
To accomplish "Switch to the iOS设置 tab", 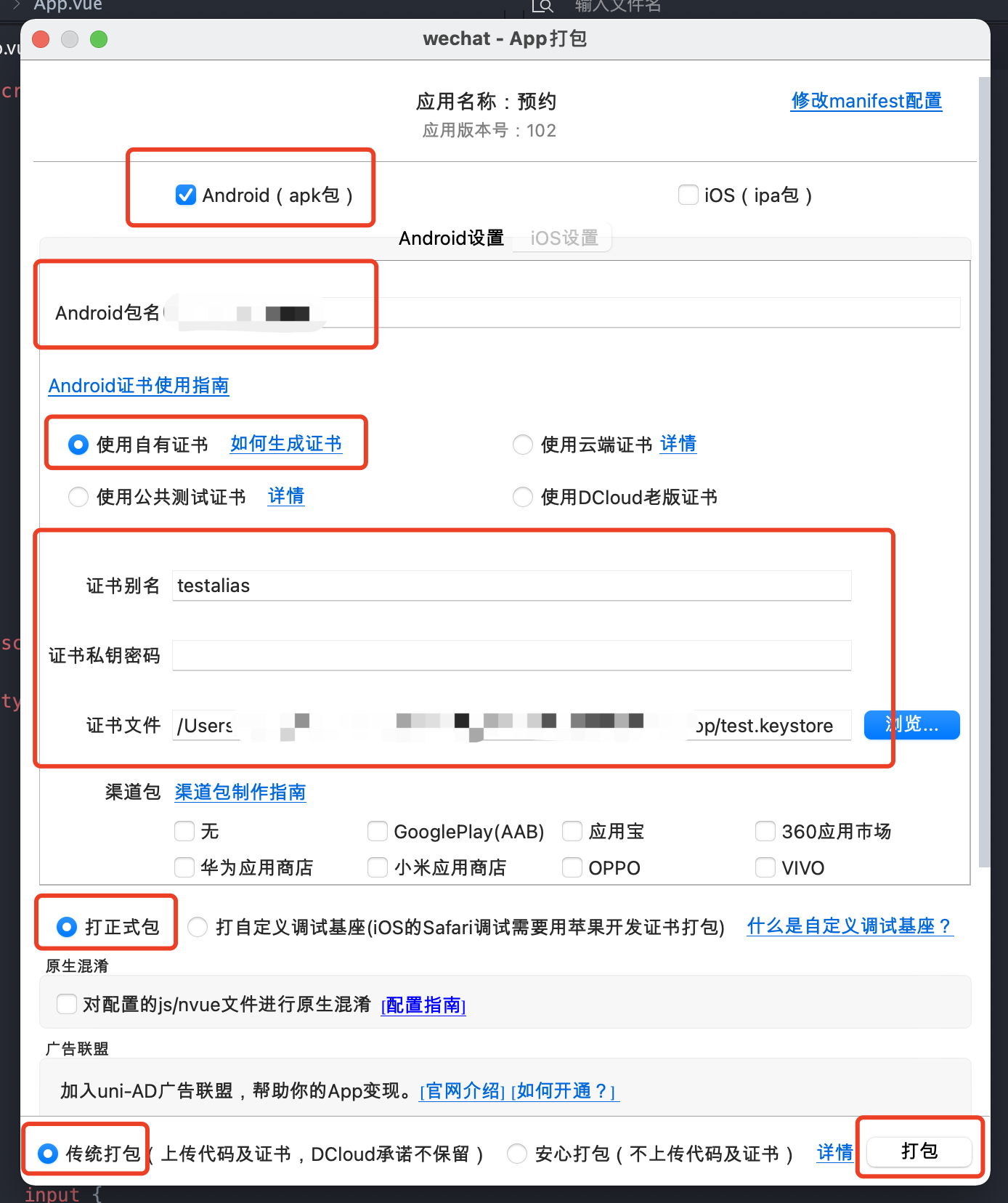I will point(564,238).
